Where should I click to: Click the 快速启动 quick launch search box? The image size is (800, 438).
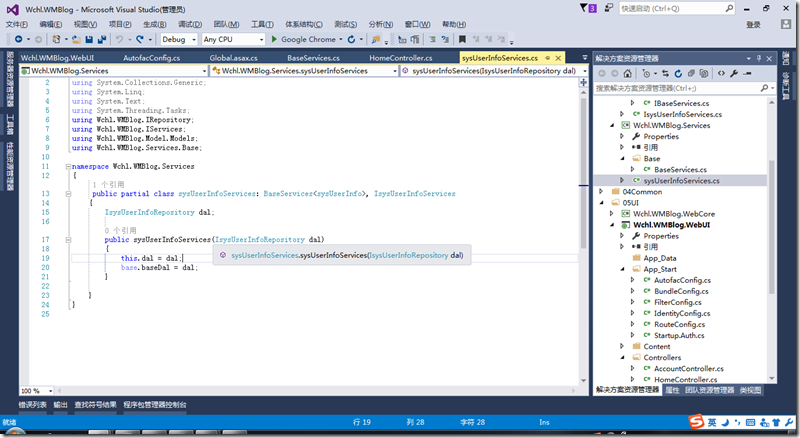[x=677, y=8]
